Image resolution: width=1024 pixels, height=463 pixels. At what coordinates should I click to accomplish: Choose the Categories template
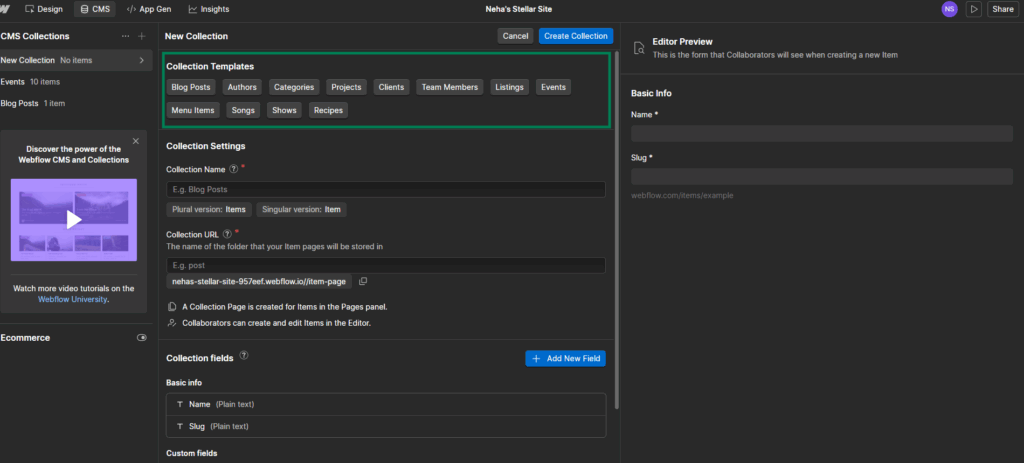[x=294, y=87]
